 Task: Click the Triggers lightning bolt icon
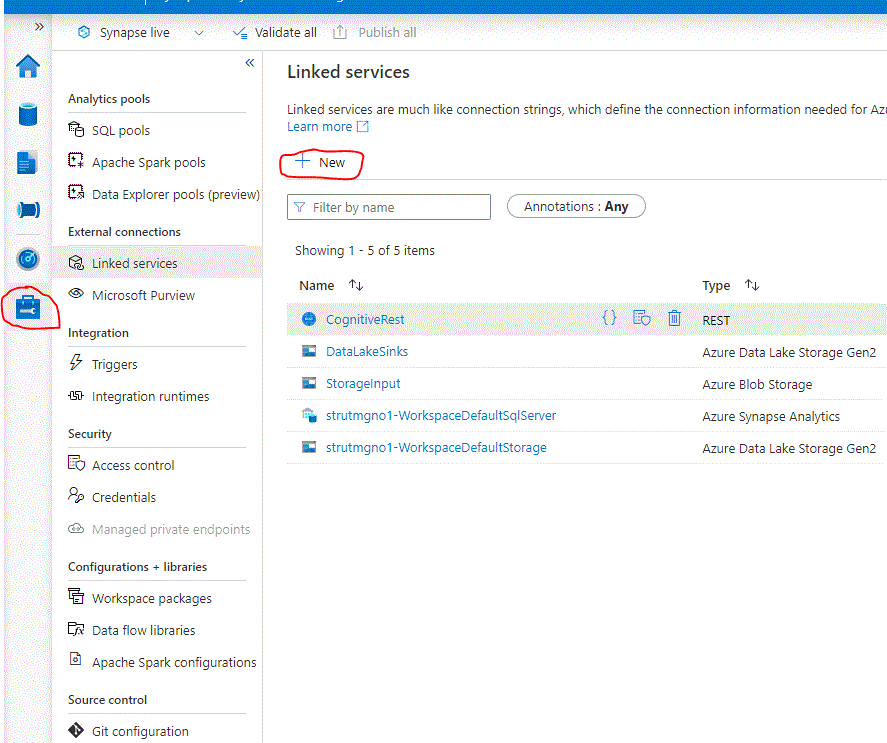pyautogui.click(x=76, y=362)
